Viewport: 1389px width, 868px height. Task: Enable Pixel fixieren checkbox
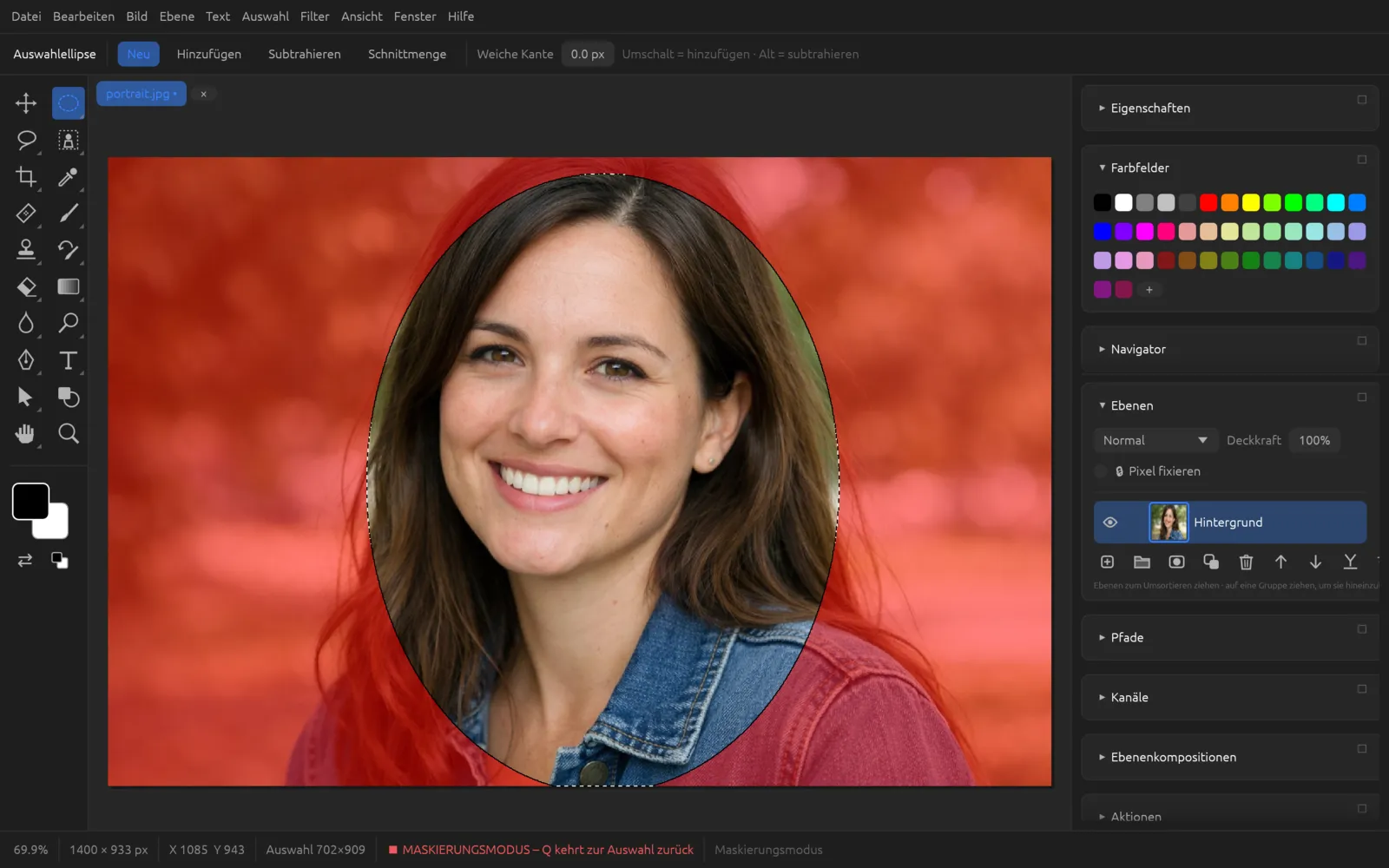[x=1101, y=471]
